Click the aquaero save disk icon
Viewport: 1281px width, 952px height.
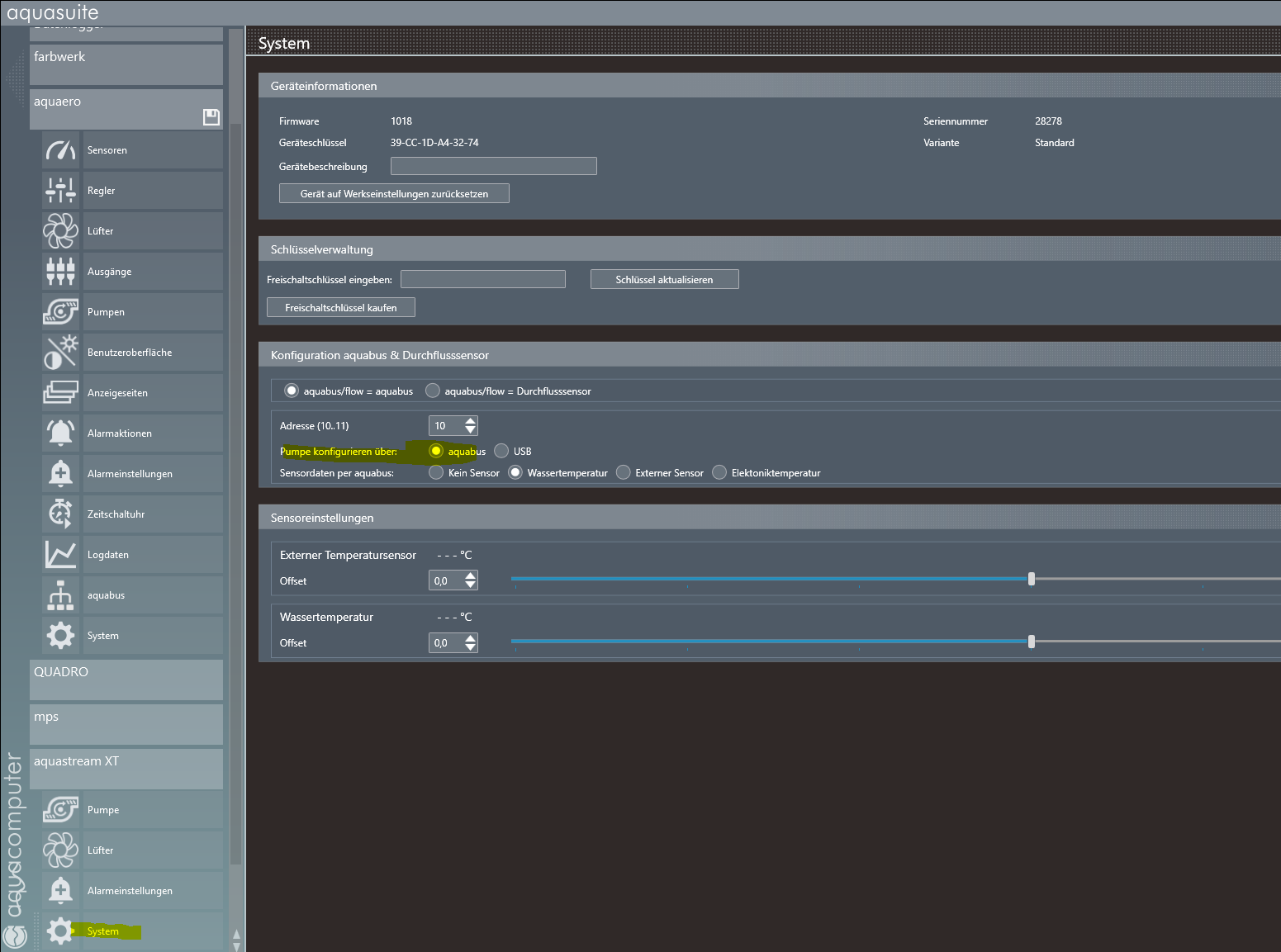[211, 117]
